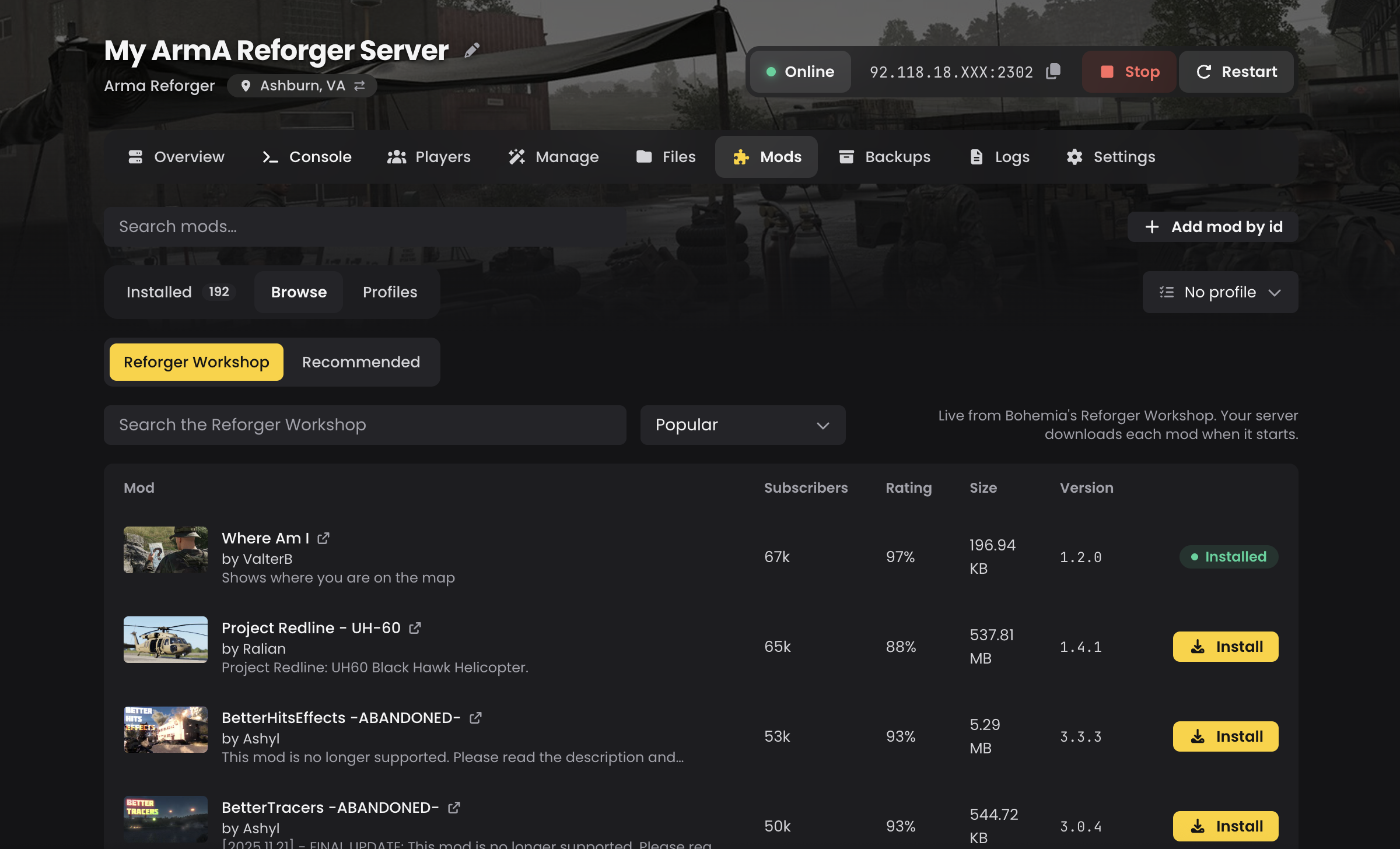This screenshot has width=1400, height=849.
Task: Restart the server
Action: [x=1236, y=72]
